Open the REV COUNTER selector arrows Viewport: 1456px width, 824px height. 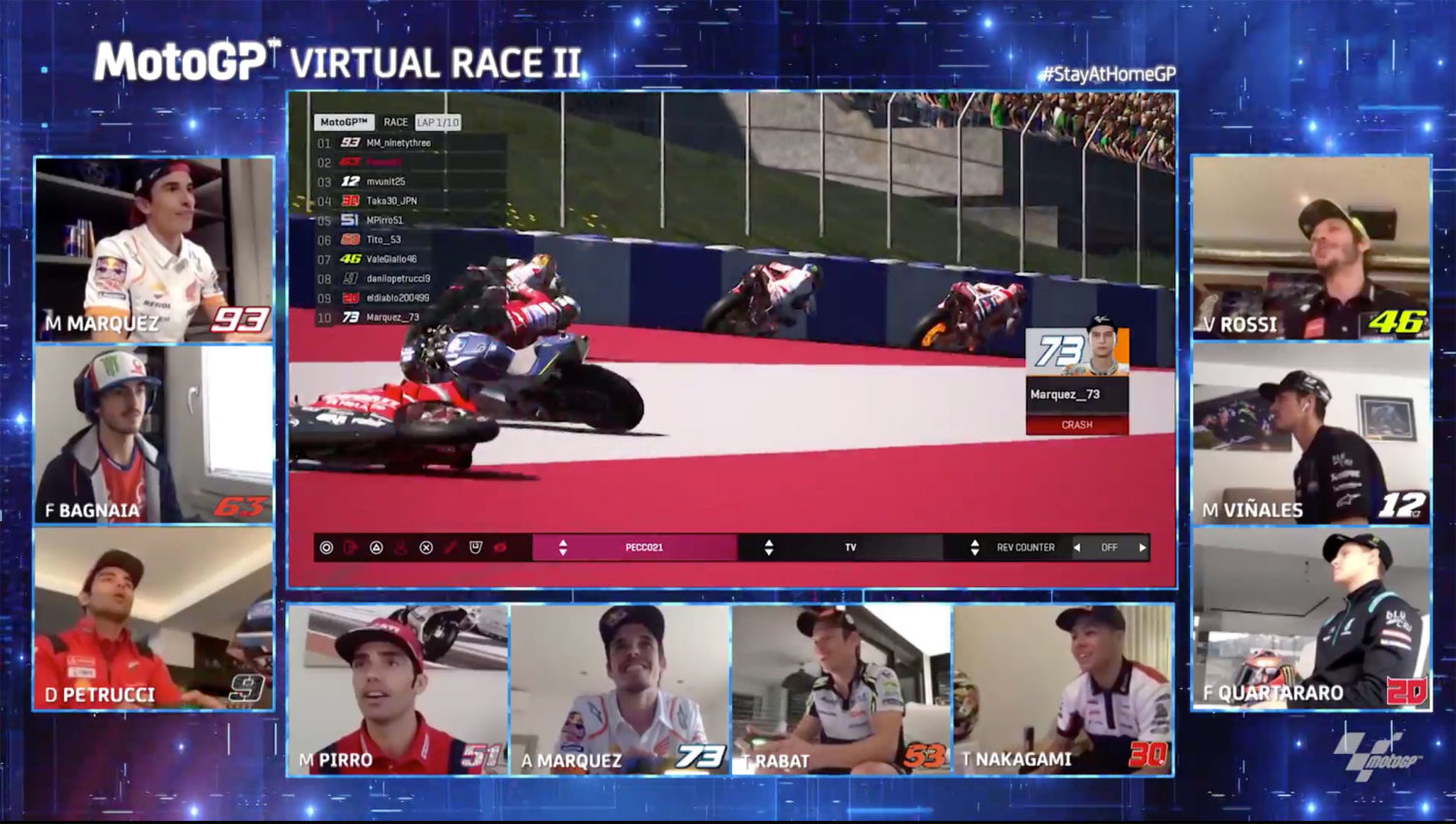pyautogui.click(x=975, y=547)
